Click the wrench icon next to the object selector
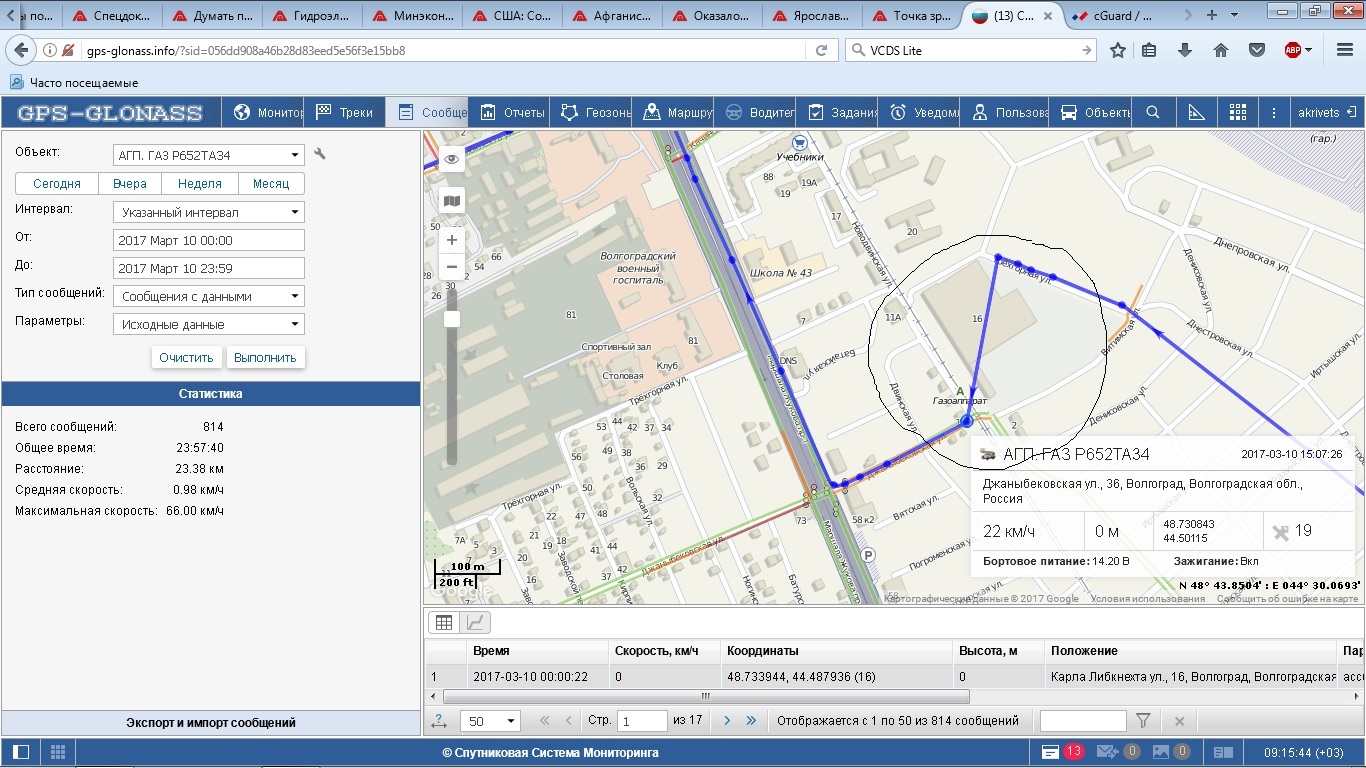The width and height of the screenshot is (1366, 768). click(320, 154)
